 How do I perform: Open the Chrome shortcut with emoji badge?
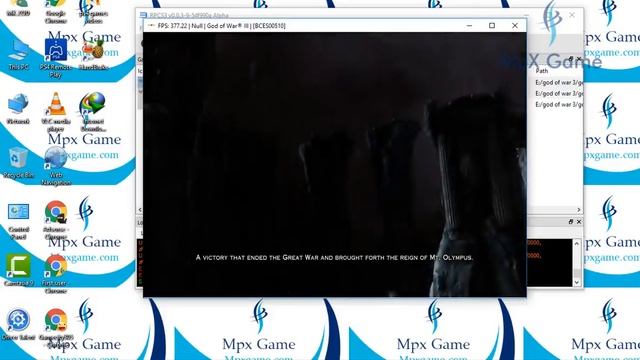pos(56,328)
